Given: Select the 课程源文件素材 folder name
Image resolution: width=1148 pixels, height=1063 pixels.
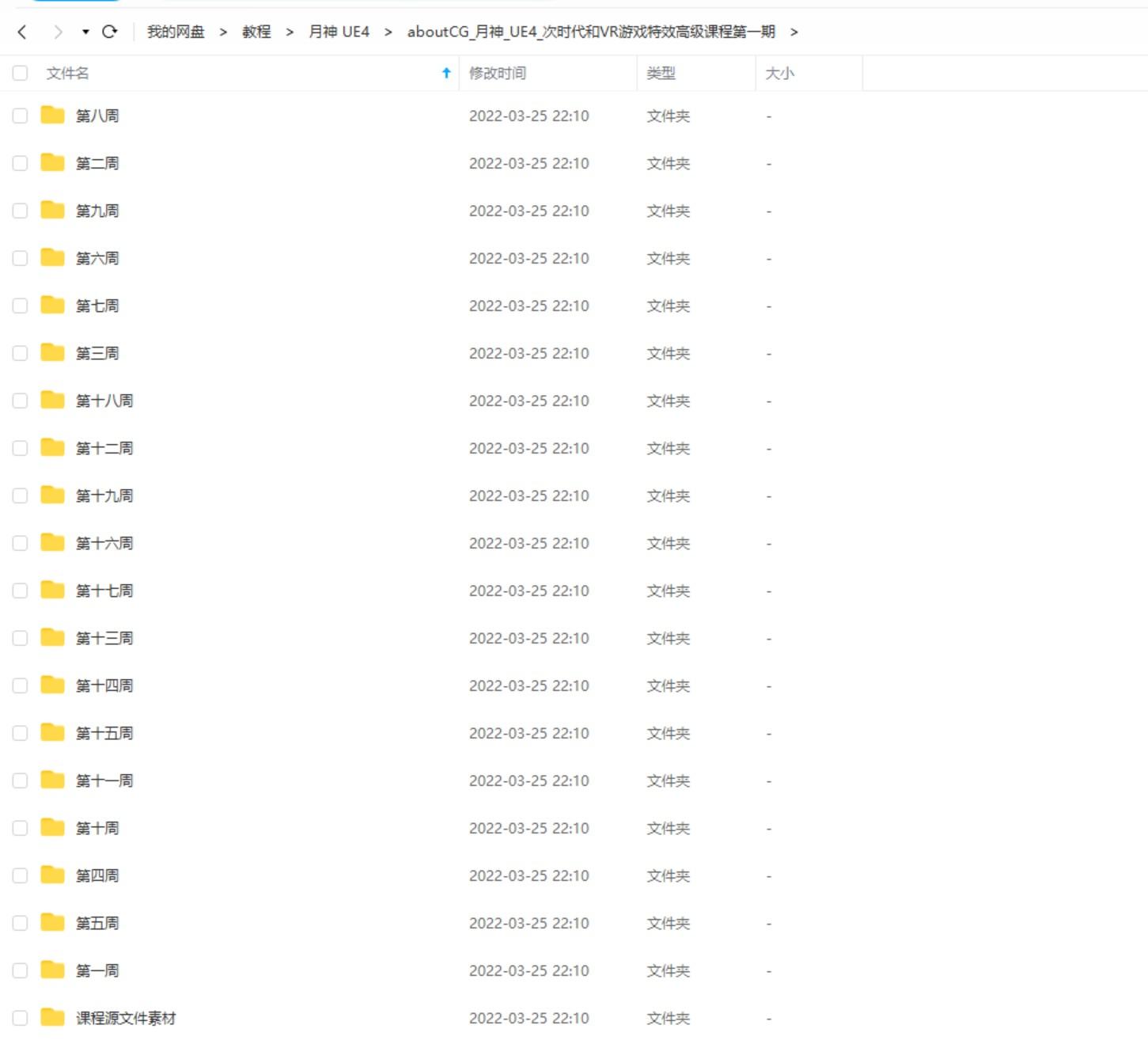Looking at the screenshot, I should tap(126, 1018).
